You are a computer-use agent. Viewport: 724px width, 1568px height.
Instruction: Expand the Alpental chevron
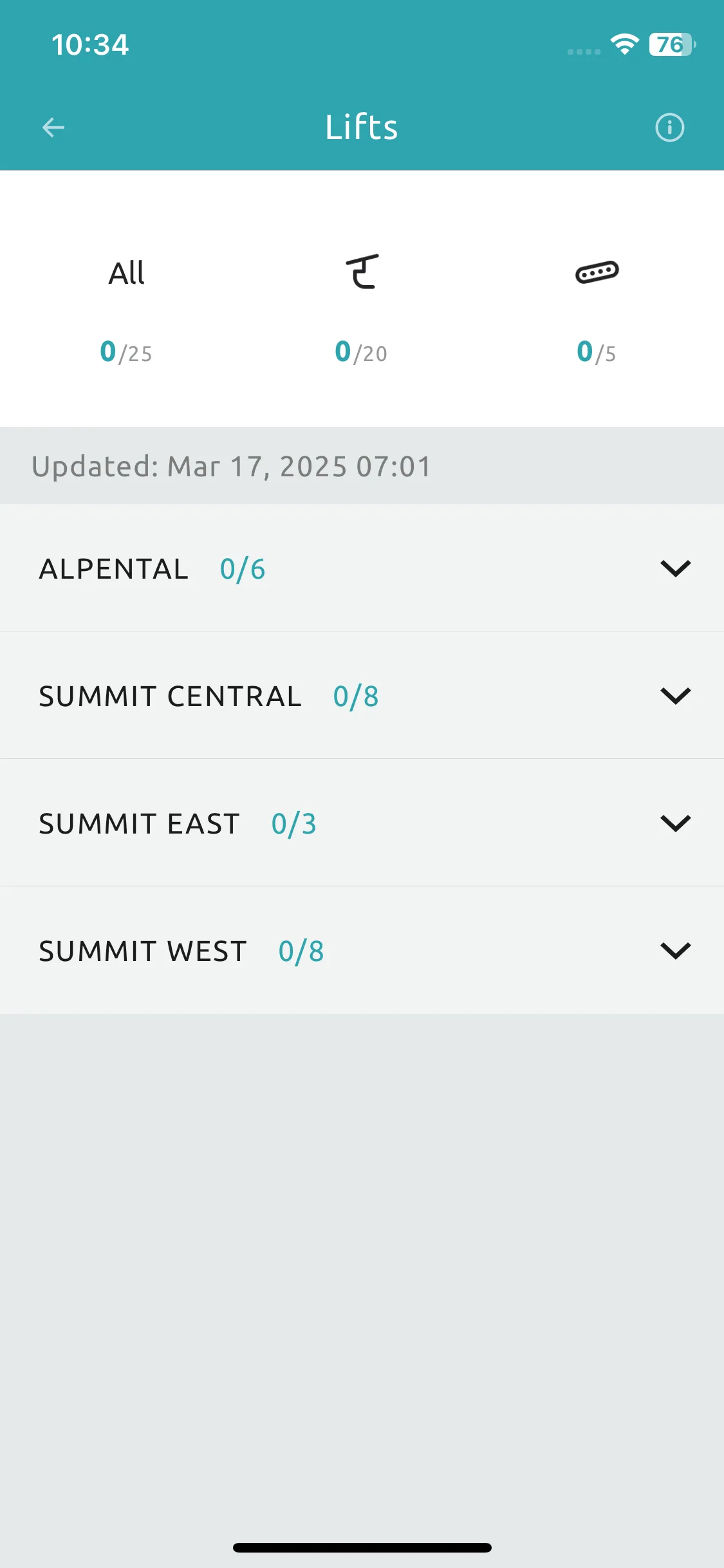point(676,568)
